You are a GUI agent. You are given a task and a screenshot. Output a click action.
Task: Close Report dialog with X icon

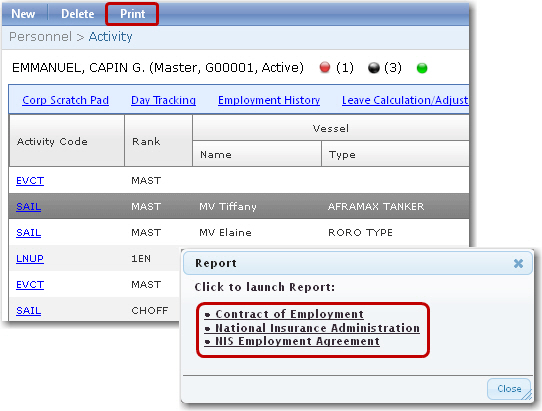(x=518, y=263)
